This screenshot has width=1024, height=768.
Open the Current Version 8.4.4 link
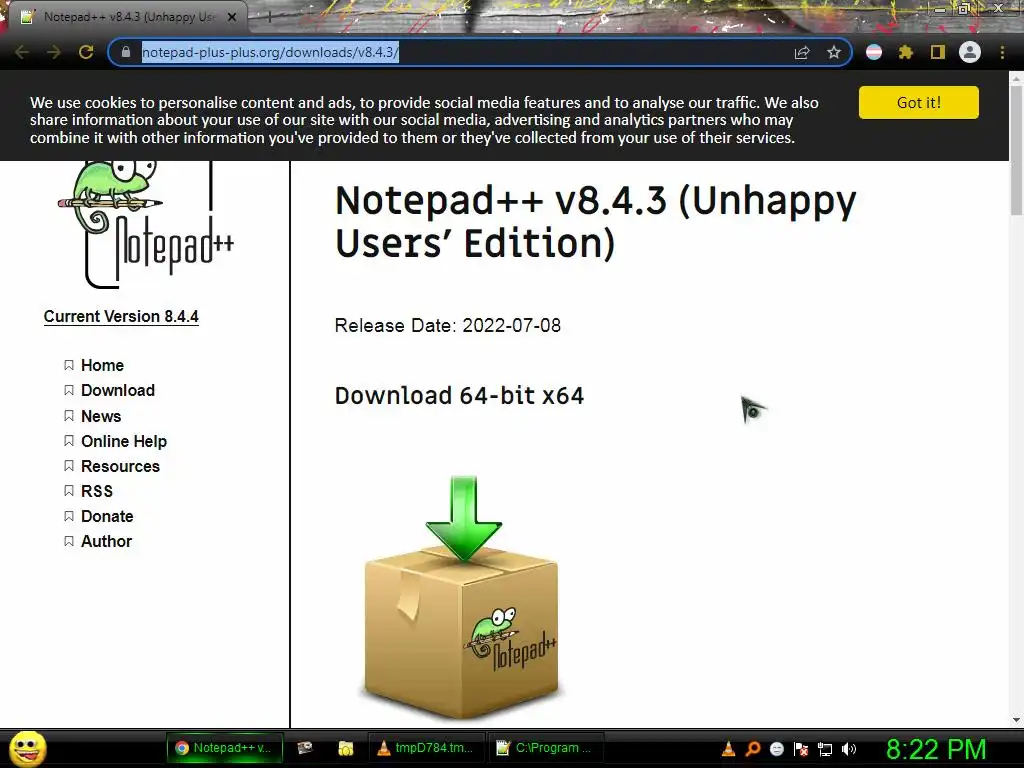click(x=121, y=317)
